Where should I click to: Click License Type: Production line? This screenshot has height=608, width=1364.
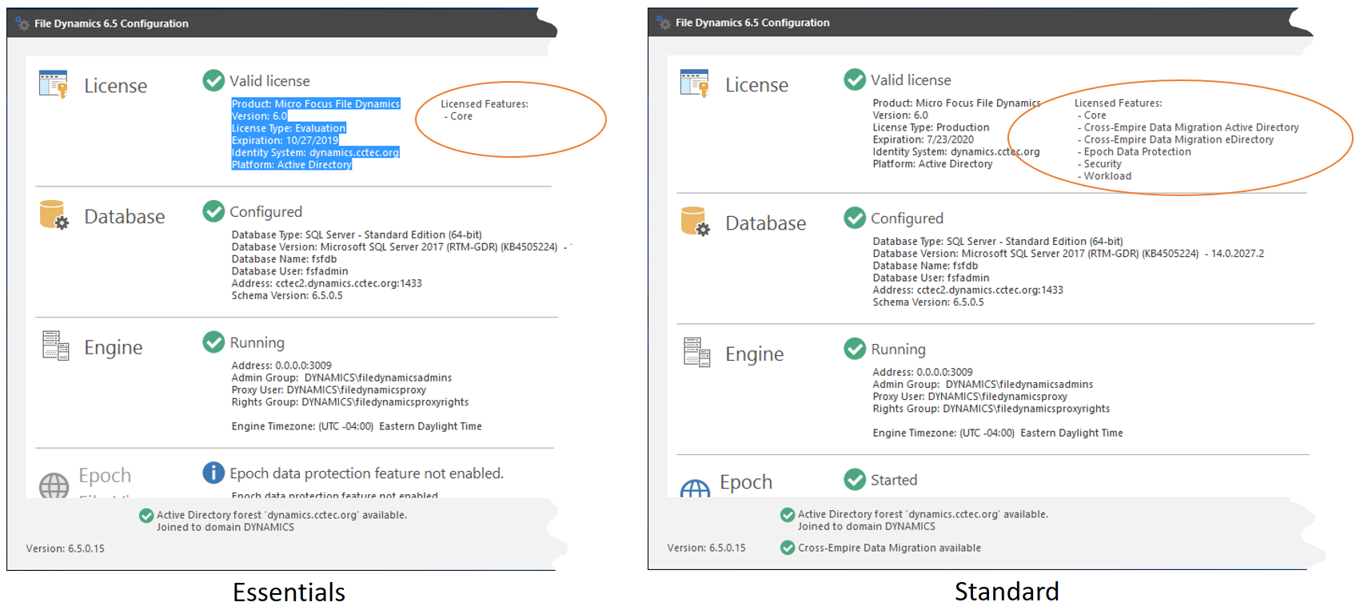[x=931, y=127]
